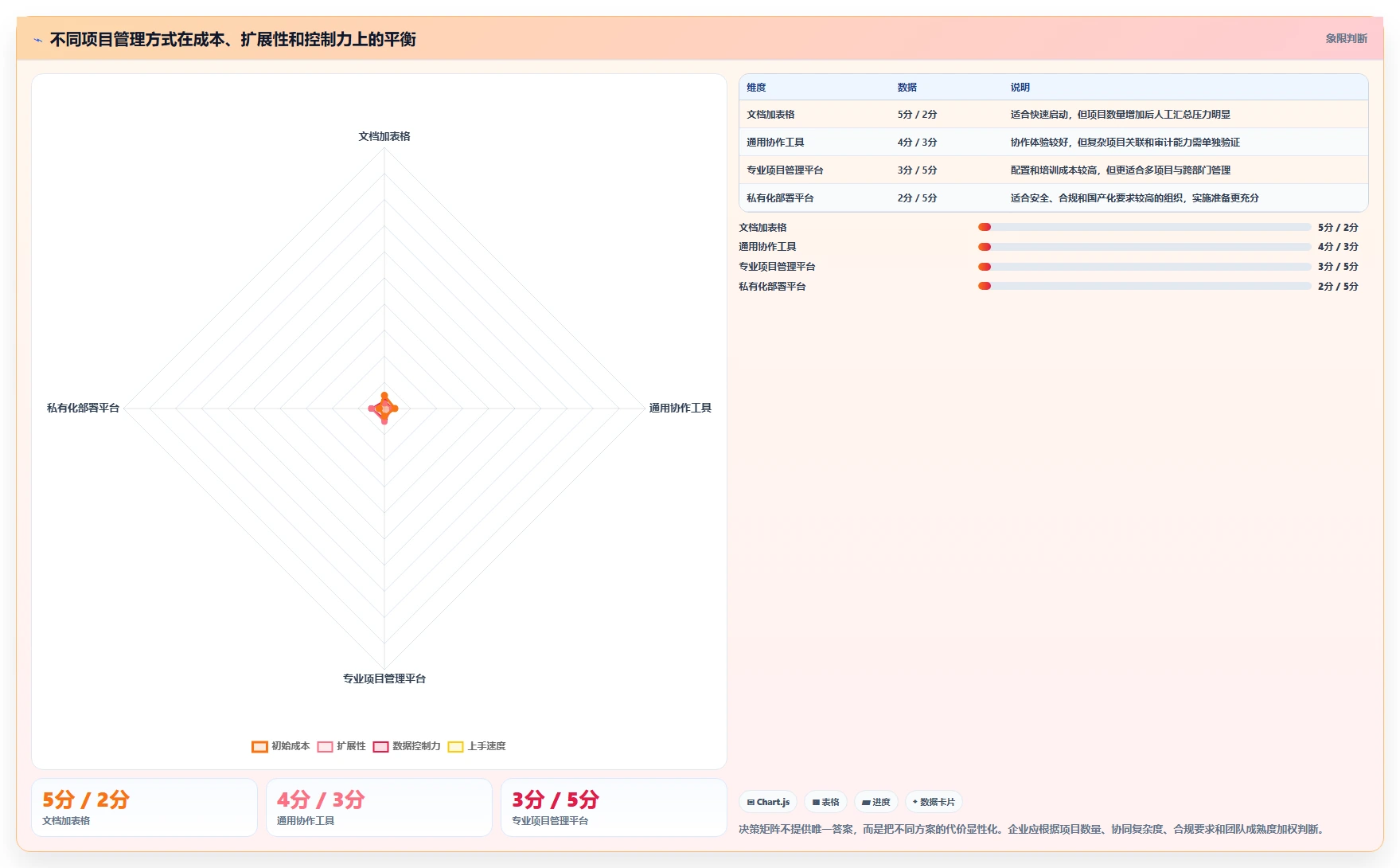1400x868 pixels.
Task: Click the description starting 配置和培训成本较高
Action: coord(1121,170)
